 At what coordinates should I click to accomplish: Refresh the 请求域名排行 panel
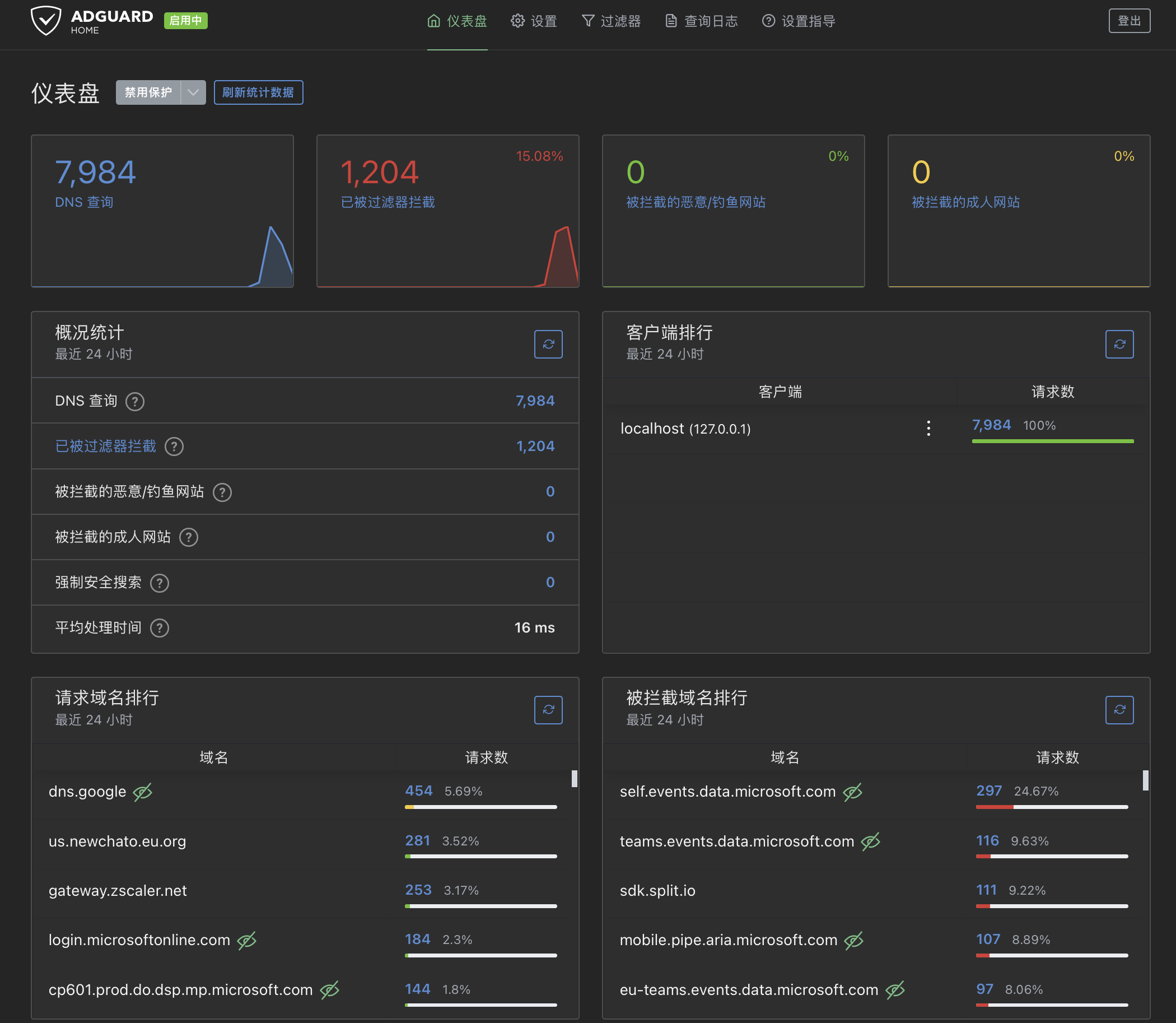tap(548, 710)
